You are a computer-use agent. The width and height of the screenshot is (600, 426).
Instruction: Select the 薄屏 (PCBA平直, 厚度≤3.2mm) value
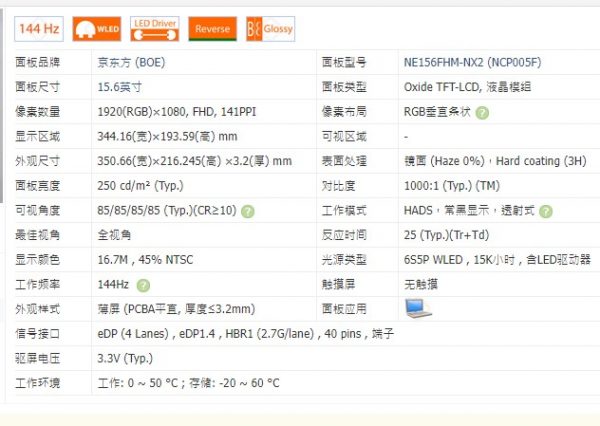176,309
